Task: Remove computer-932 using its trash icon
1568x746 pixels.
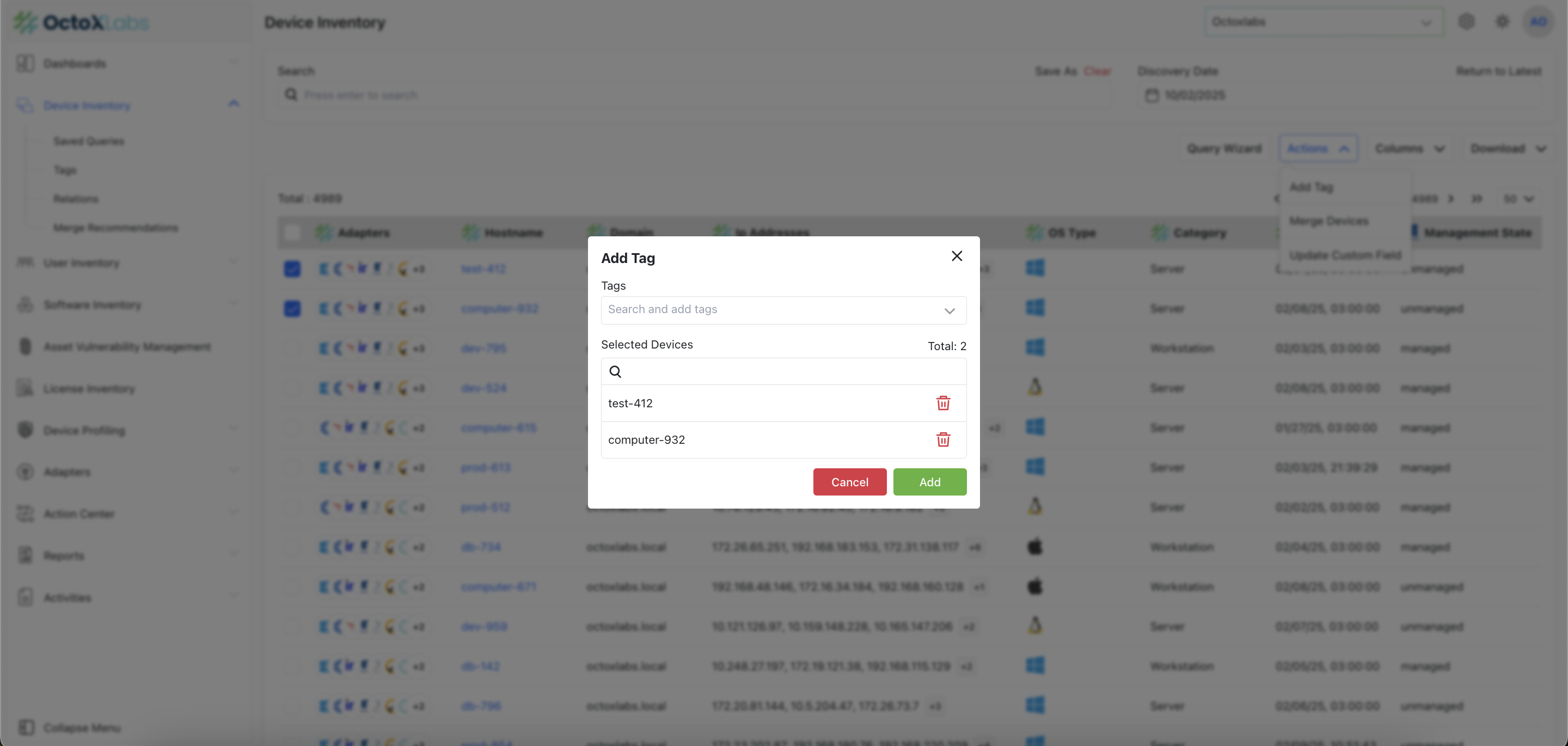Action: coord(943,439)
